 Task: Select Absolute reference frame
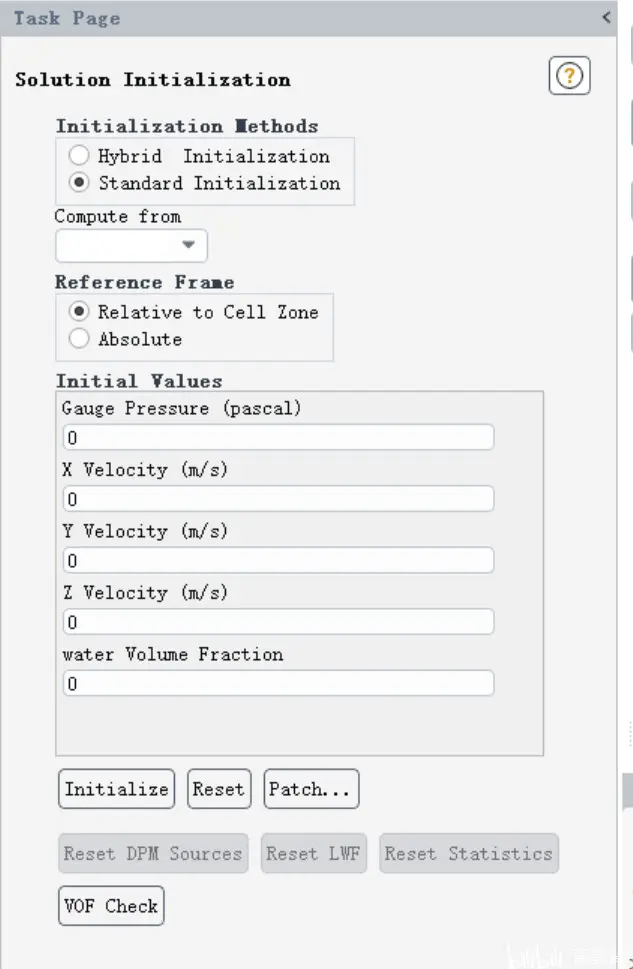click(79, 338)
